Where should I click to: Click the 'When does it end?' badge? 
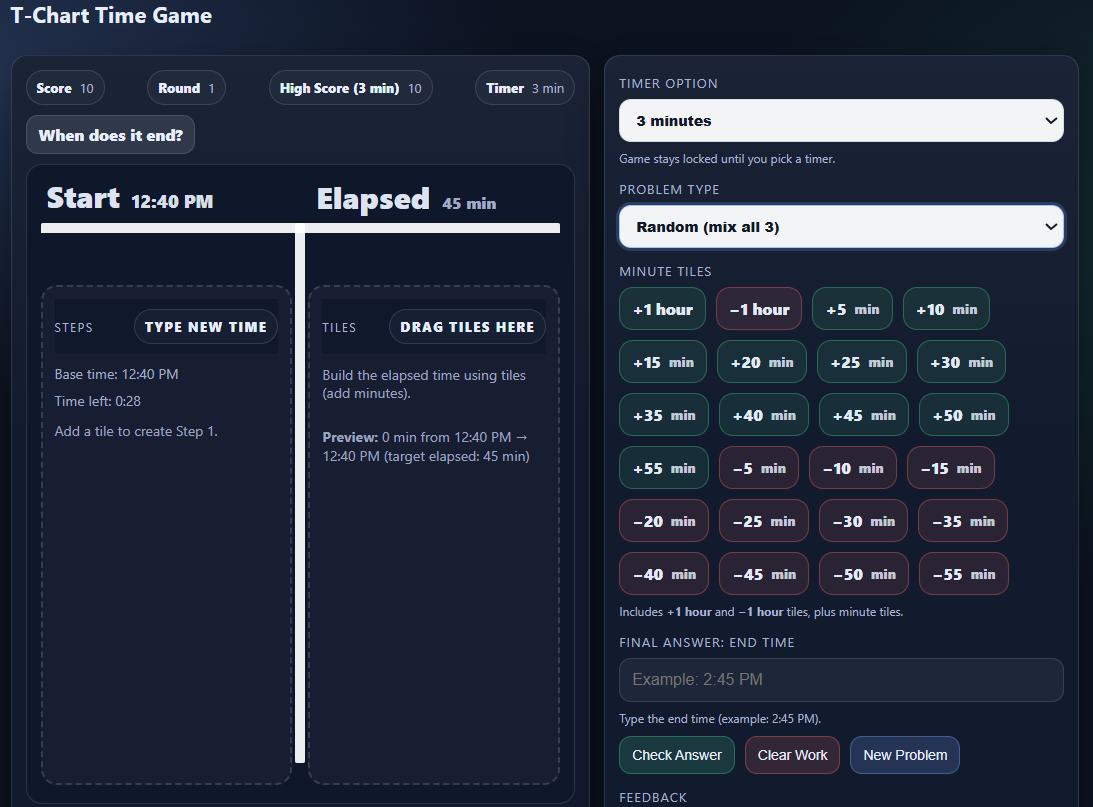click(110, 135)
